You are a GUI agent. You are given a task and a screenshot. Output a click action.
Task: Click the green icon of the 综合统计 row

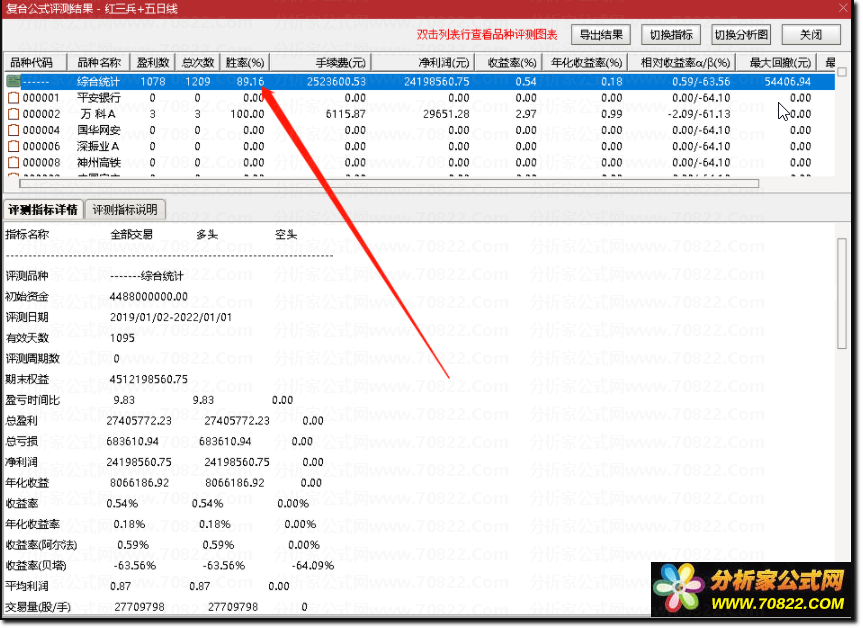(13, 81)
